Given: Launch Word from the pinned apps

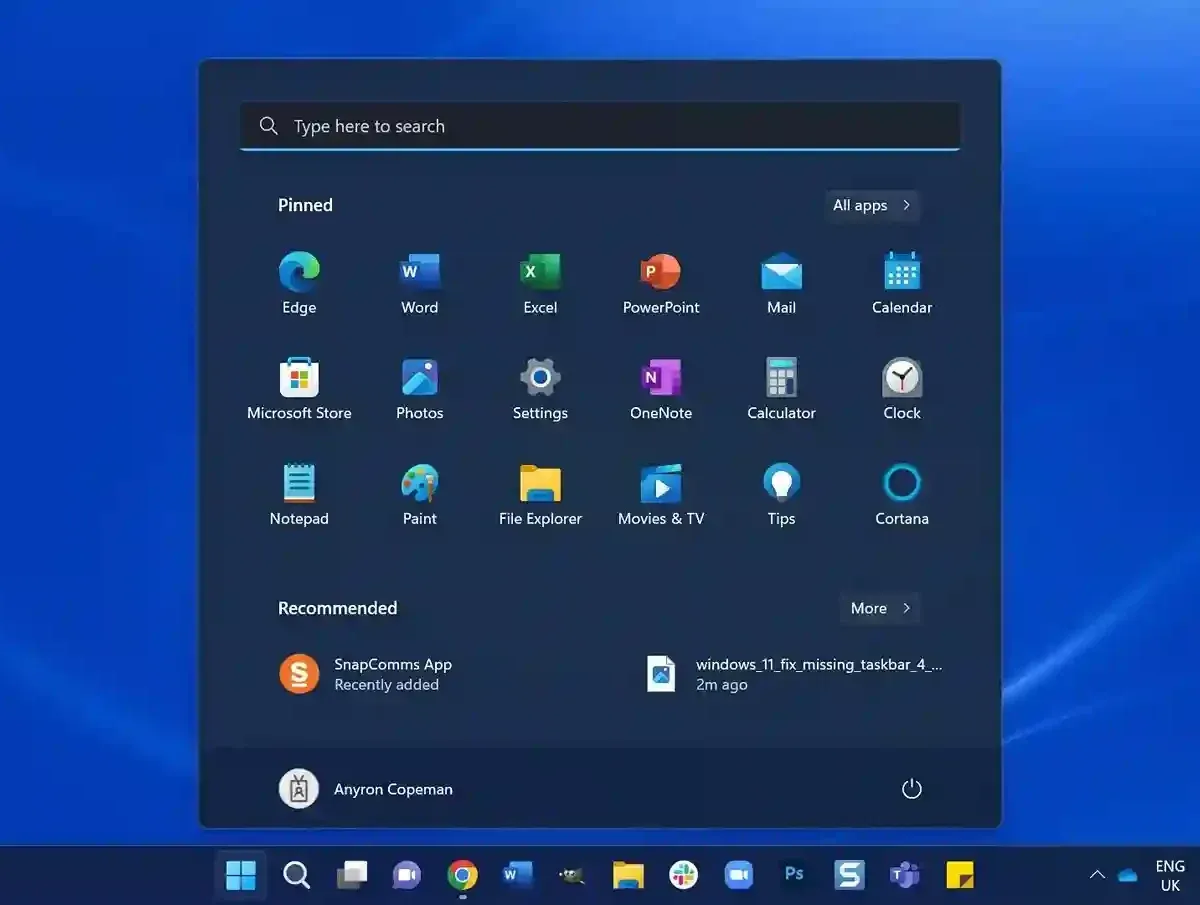Looking at the screenshot, I should pos(420,284).
